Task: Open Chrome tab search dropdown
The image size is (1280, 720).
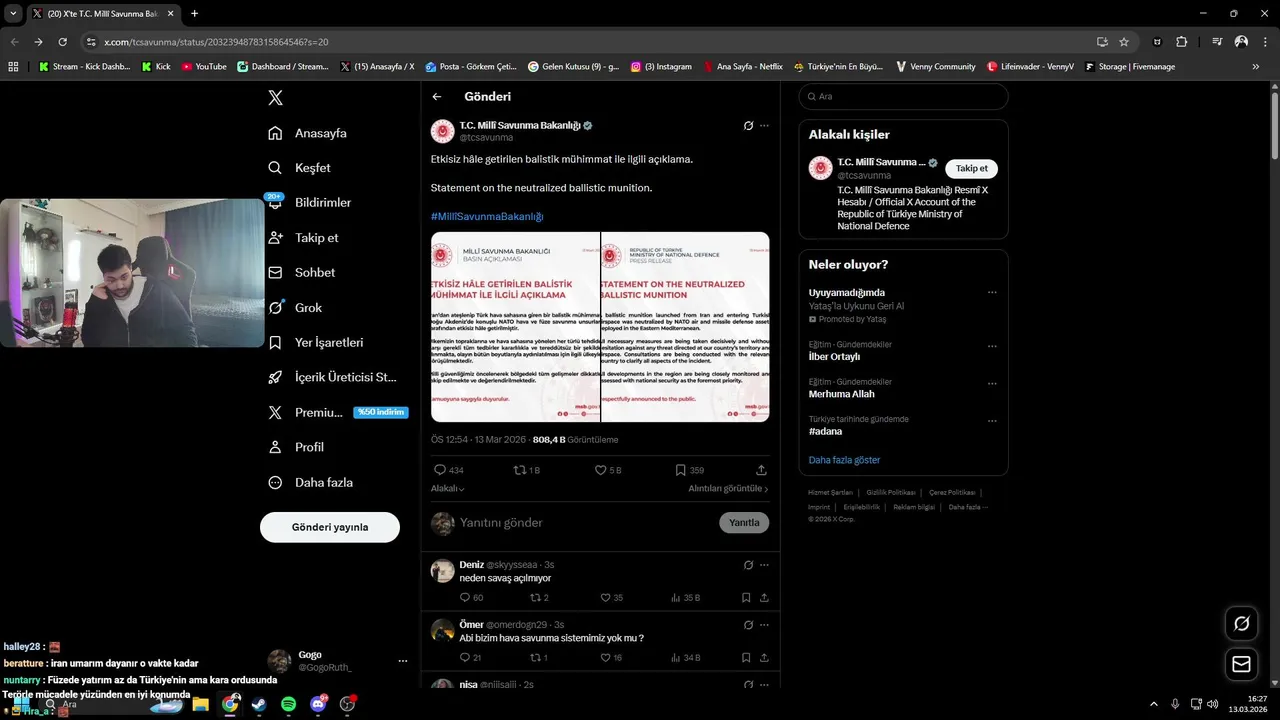Action: click(x=13, y=13)
